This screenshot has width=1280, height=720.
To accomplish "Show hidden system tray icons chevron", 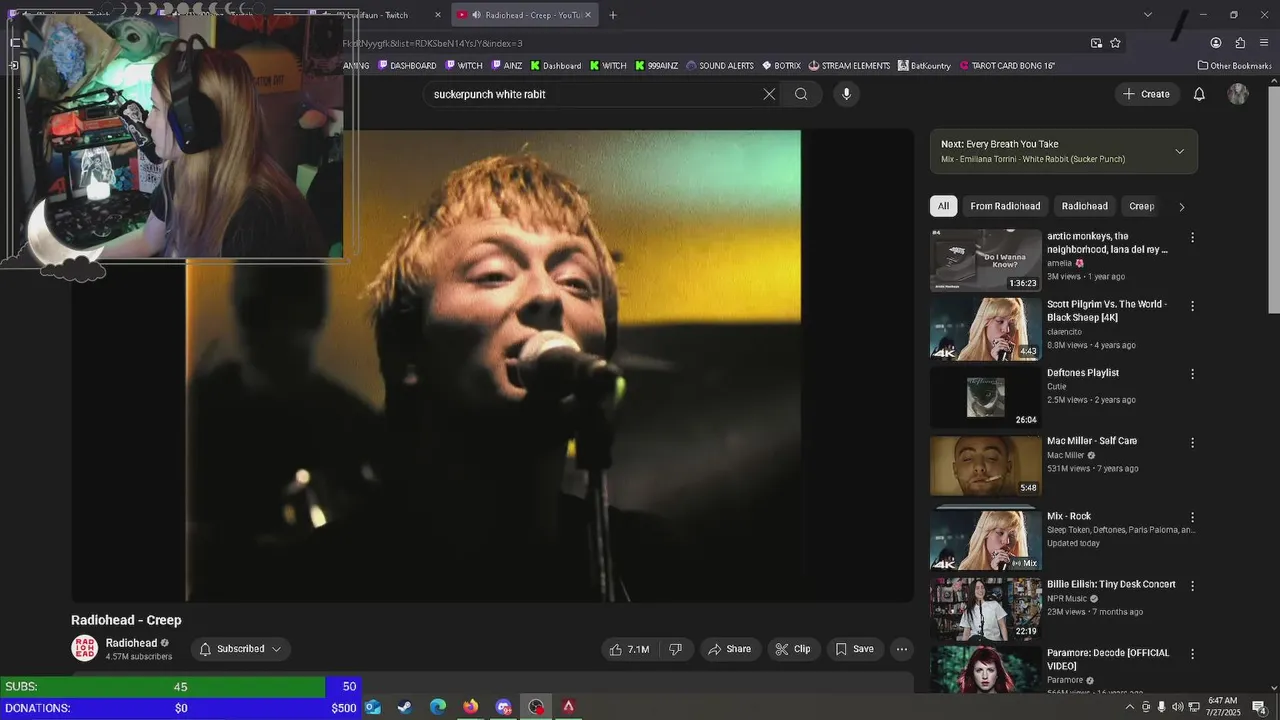I will point(1130,707).
